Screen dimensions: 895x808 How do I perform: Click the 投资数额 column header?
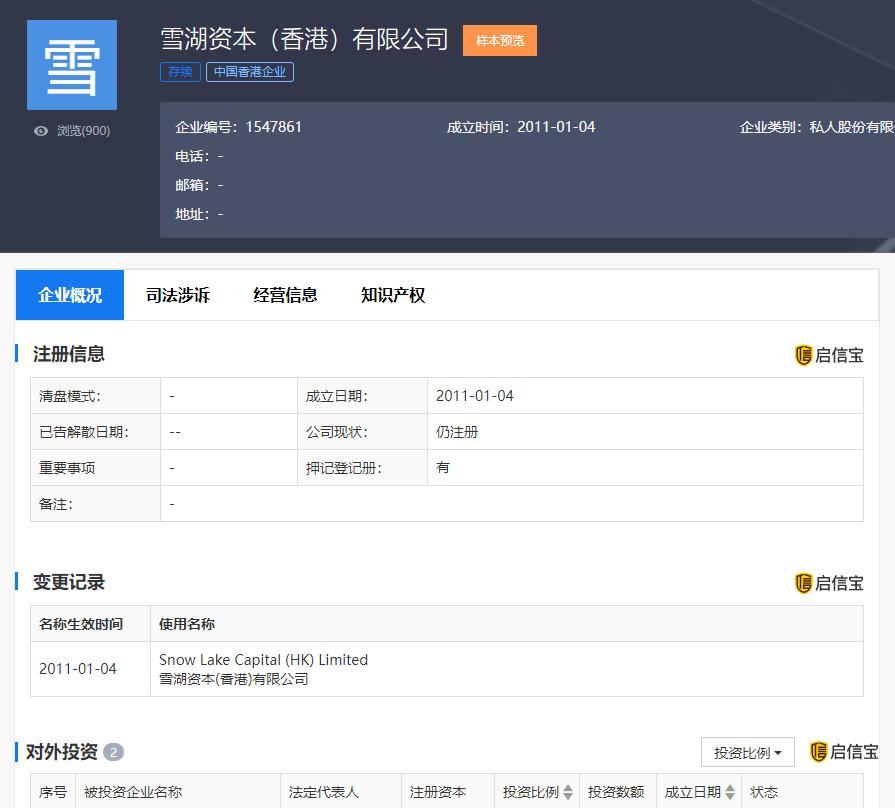pos(616,792)
